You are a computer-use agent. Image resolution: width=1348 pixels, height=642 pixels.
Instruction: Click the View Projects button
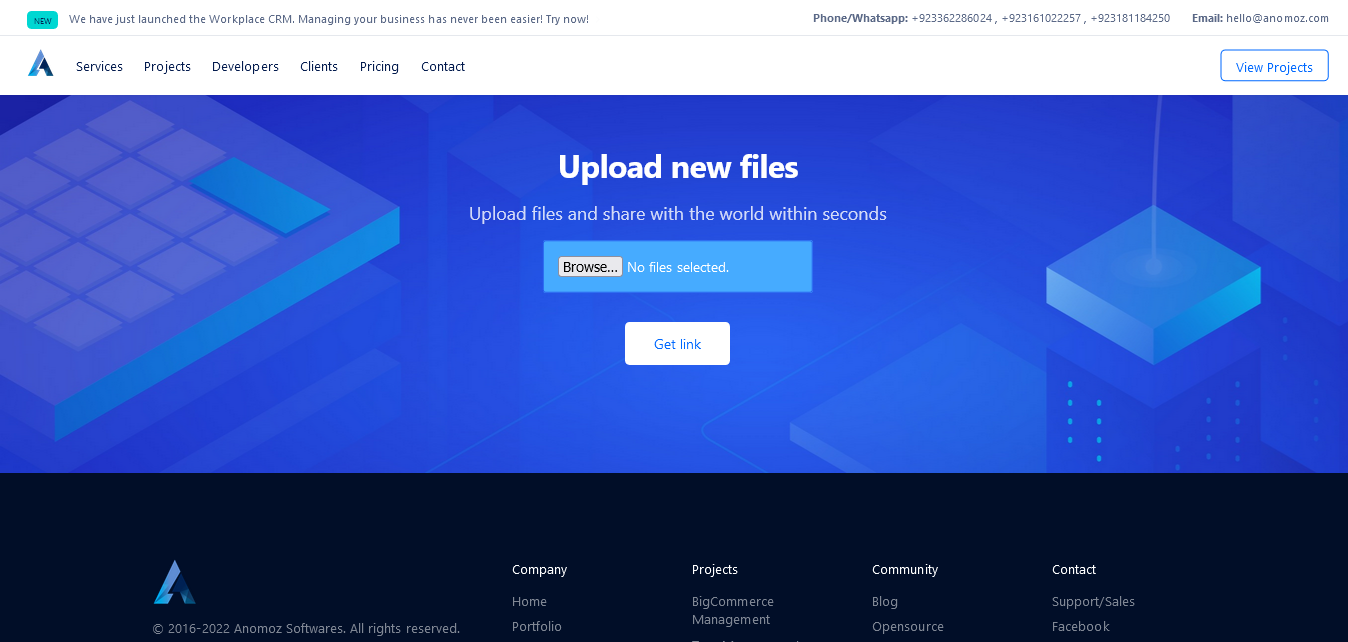1274,65
